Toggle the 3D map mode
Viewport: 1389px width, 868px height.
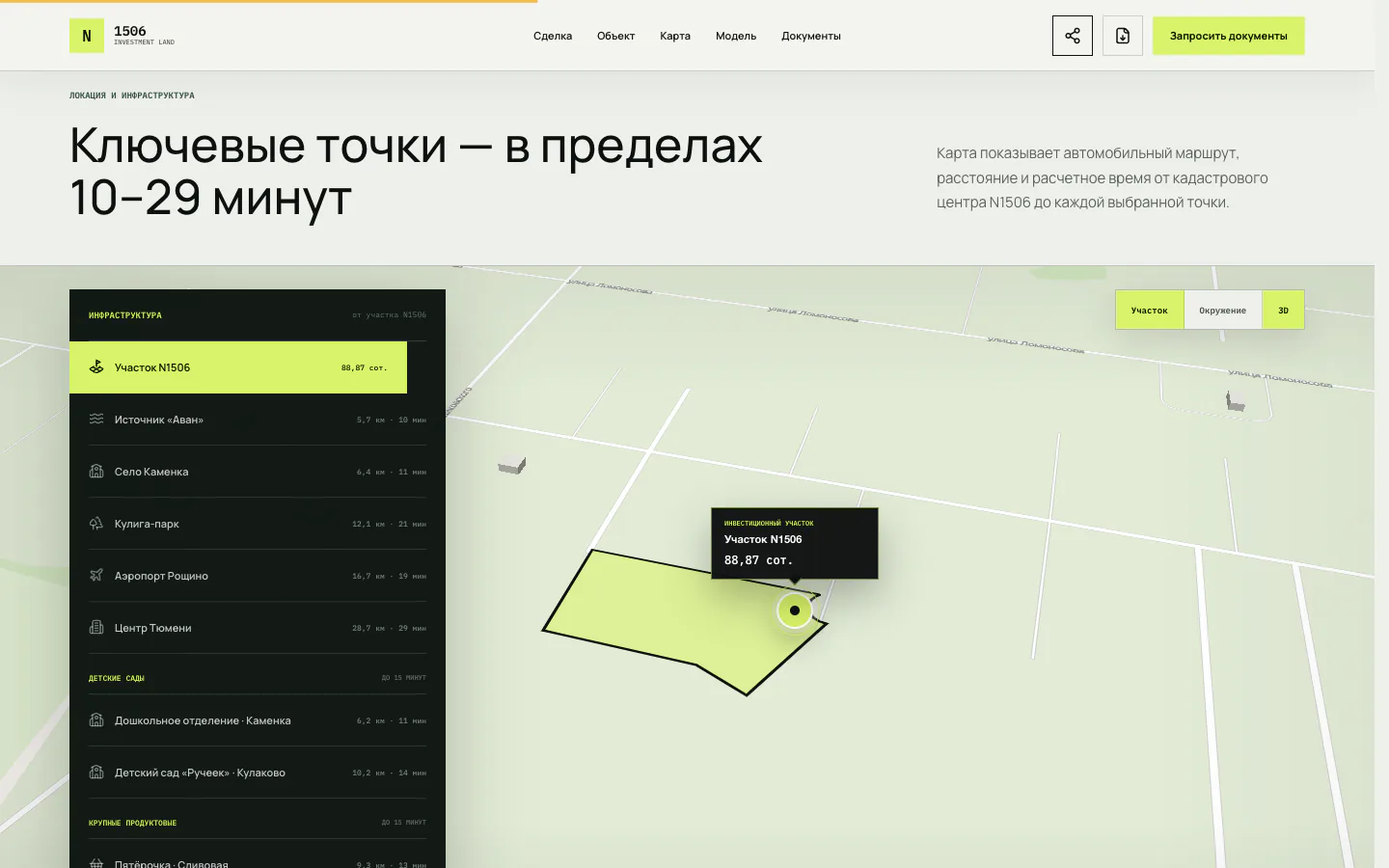click(x=1284, y=310)
